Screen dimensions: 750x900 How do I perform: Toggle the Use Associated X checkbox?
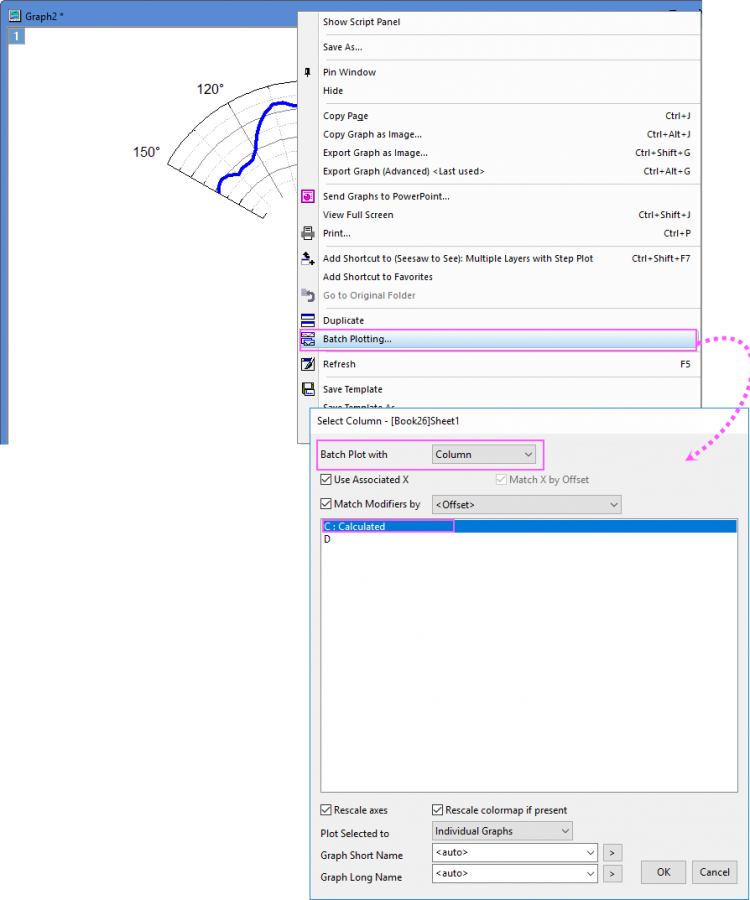pyautogui.click(x=326, y=480)
